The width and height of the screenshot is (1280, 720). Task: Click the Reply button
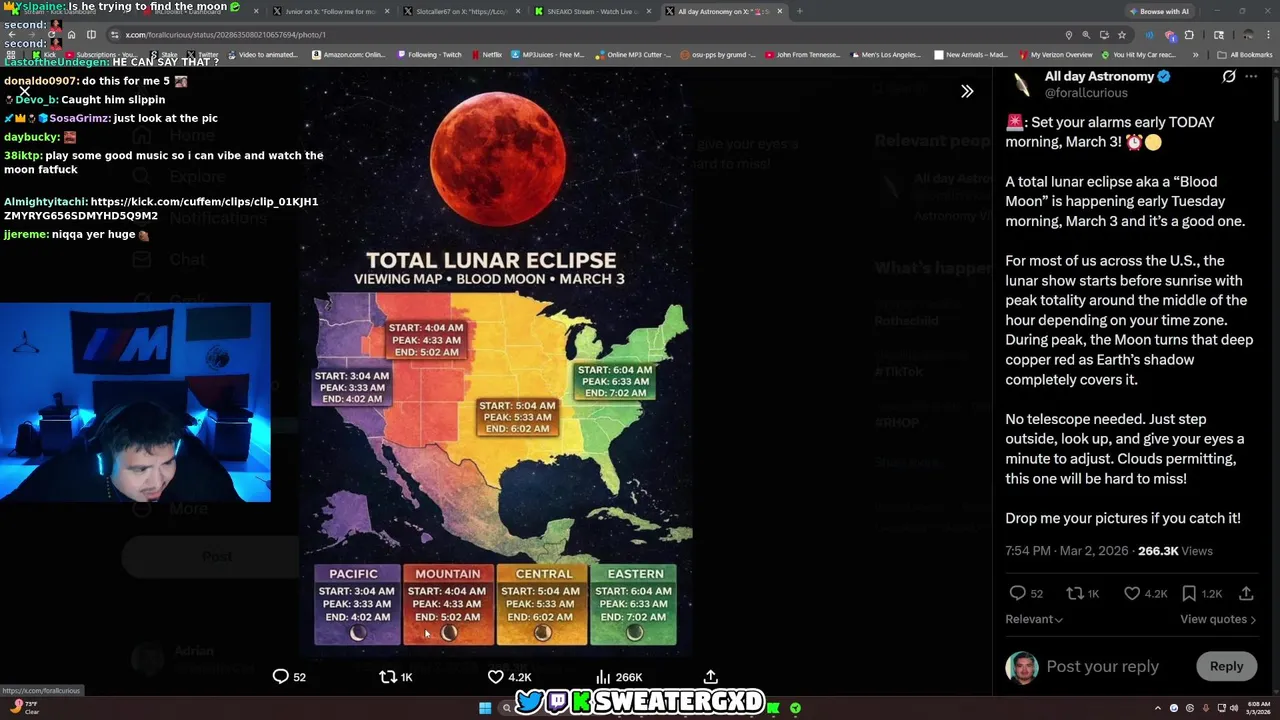point(1226,666)
